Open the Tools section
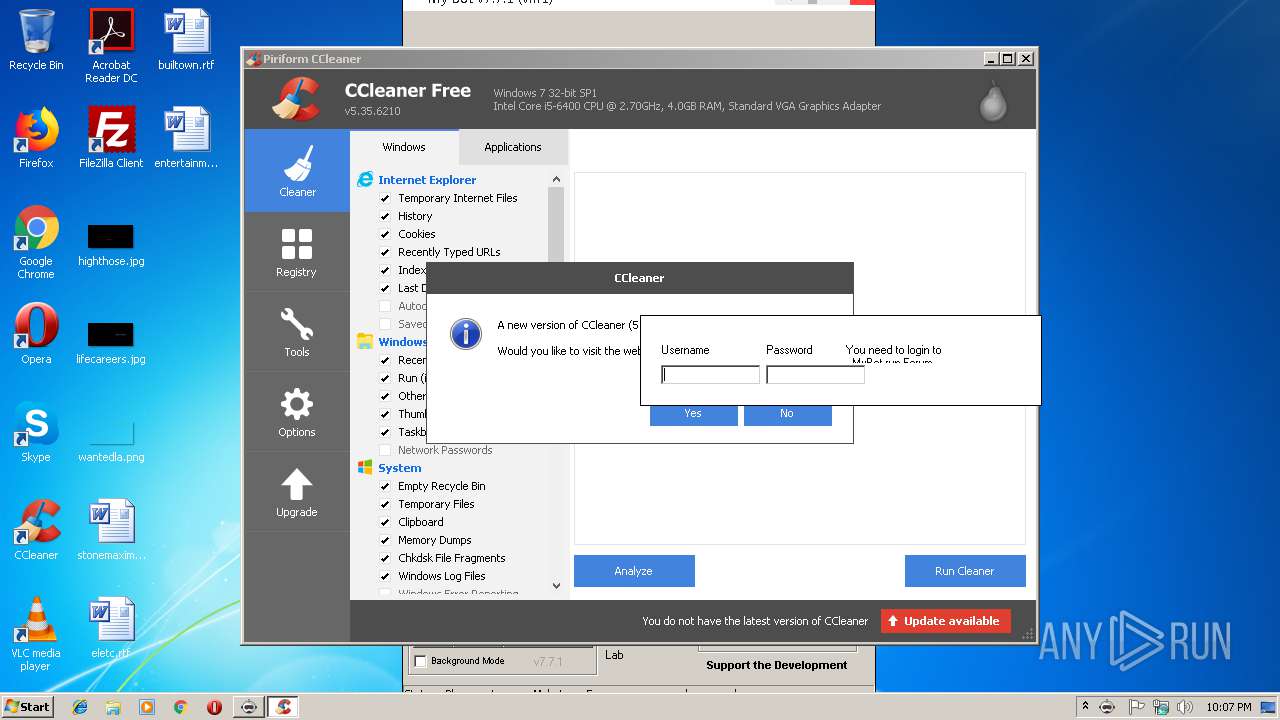This screenshot has width=1280, height=720. 297,332
